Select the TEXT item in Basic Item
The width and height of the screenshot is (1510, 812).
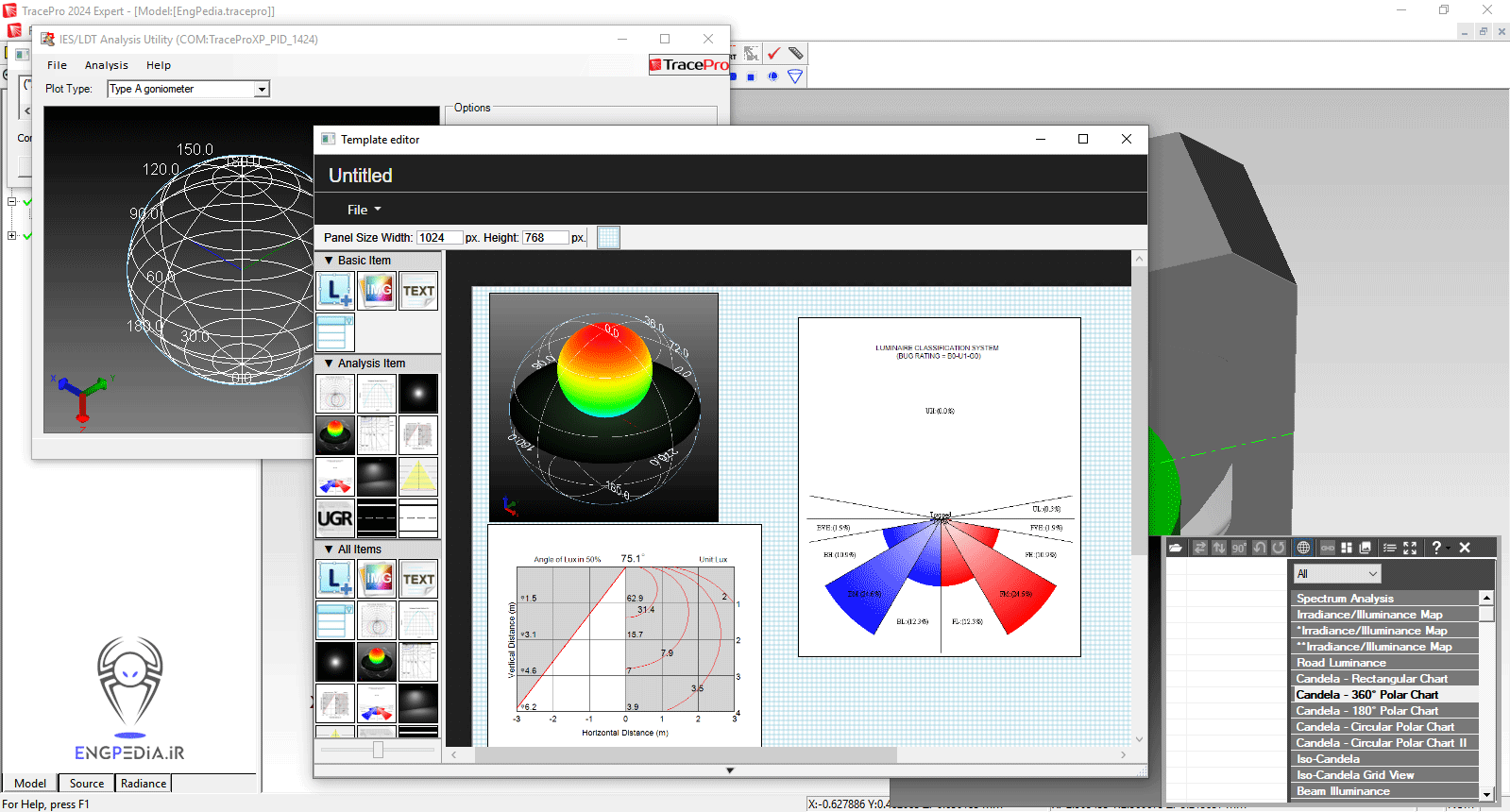click(x=418, y=291)
